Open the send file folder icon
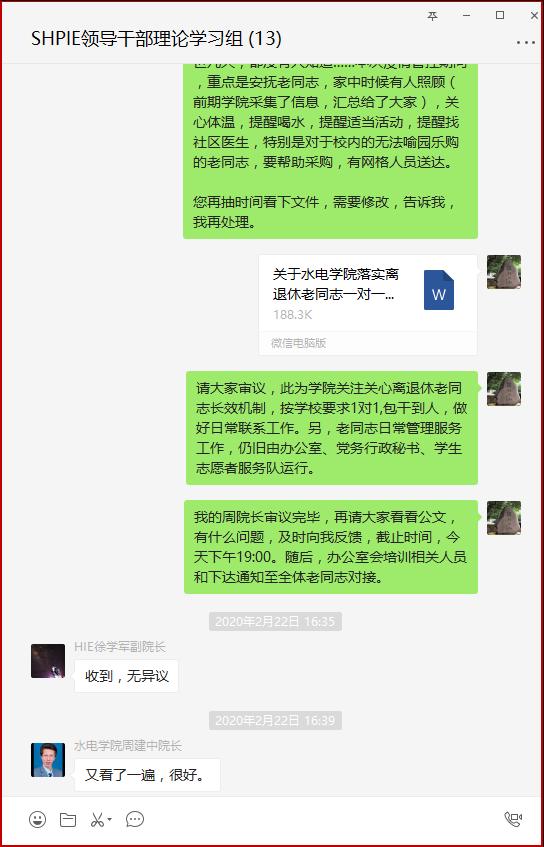The width and height of the screenshot is (544, 847). coord(68,819)
